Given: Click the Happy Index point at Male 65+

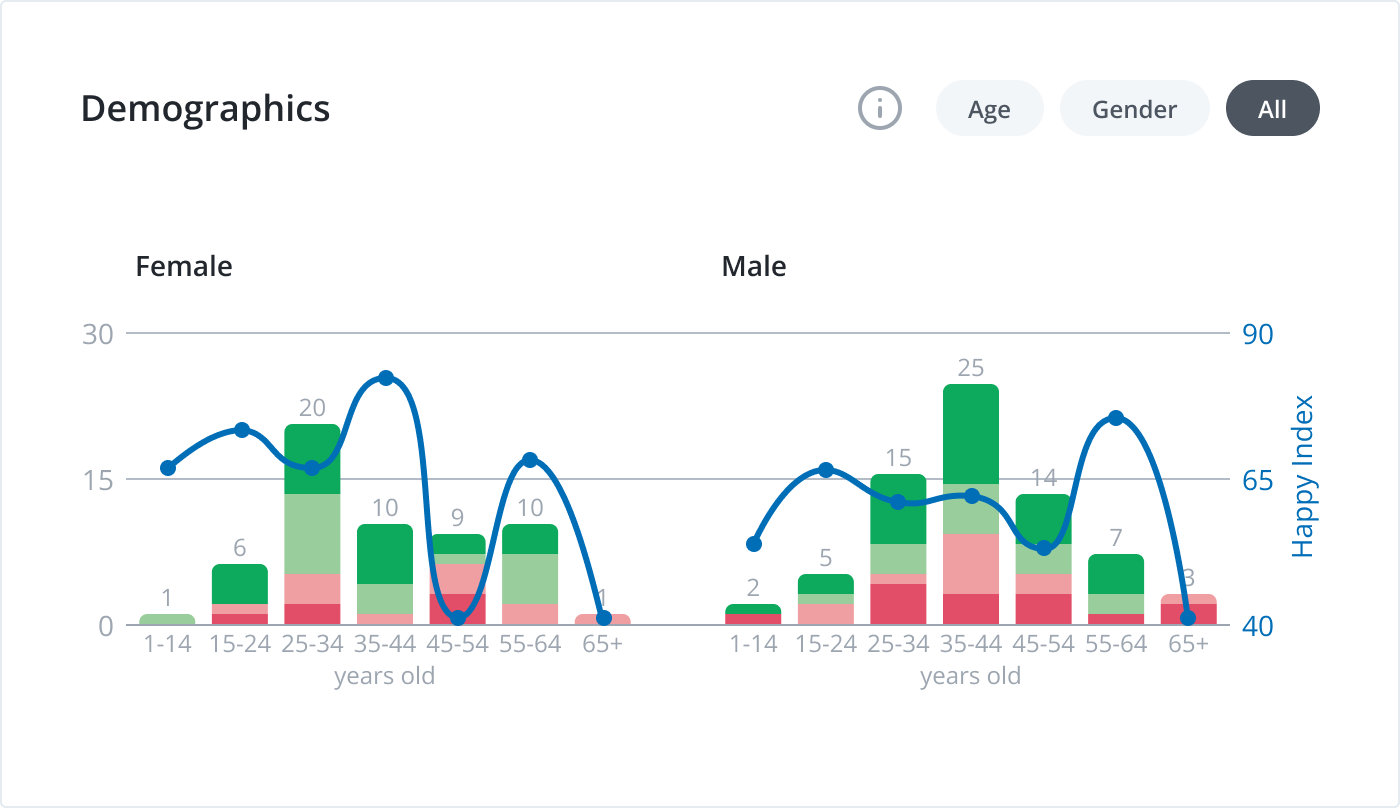Looking at the screenshot, I should click(1190, 618).
